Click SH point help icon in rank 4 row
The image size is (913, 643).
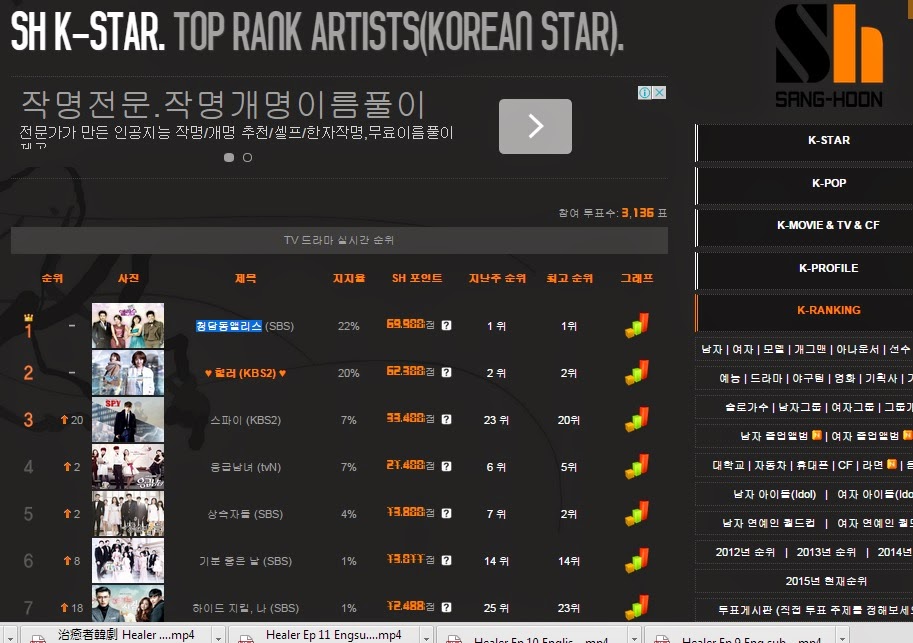tap(447, 467)
